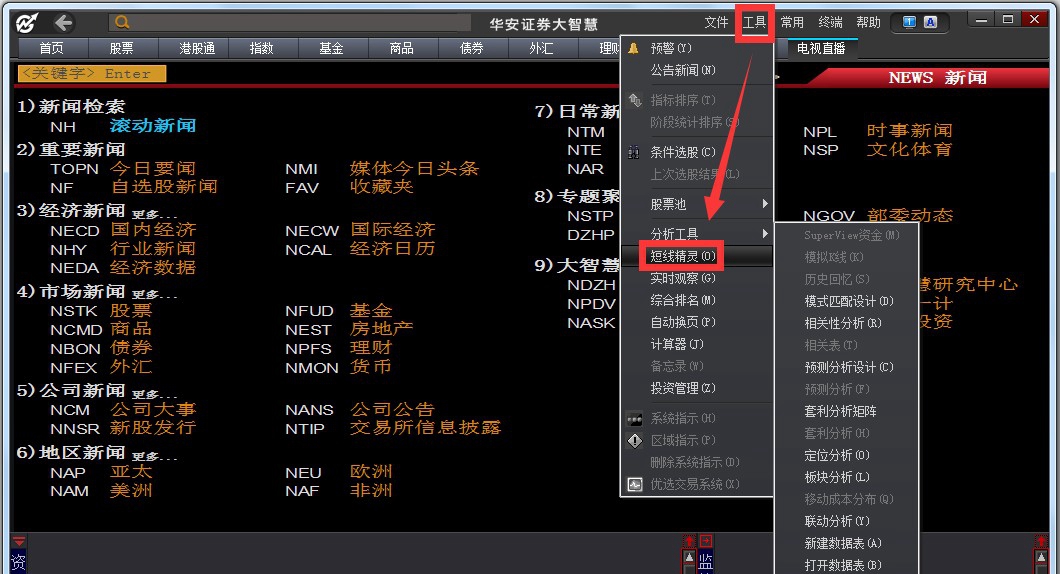Click the 资 panel label at bottom left
Viewport: 1060px width, 574px height.
(x=18, y=561)
